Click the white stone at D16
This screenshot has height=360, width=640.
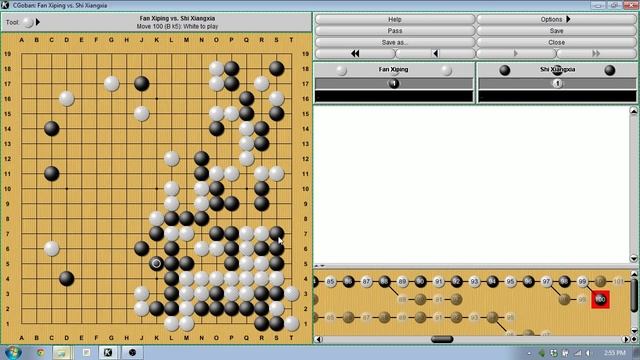[67, 99]
